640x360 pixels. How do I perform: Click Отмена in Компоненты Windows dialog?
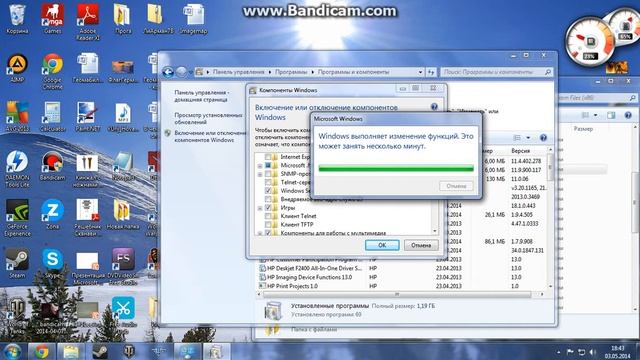421,245
